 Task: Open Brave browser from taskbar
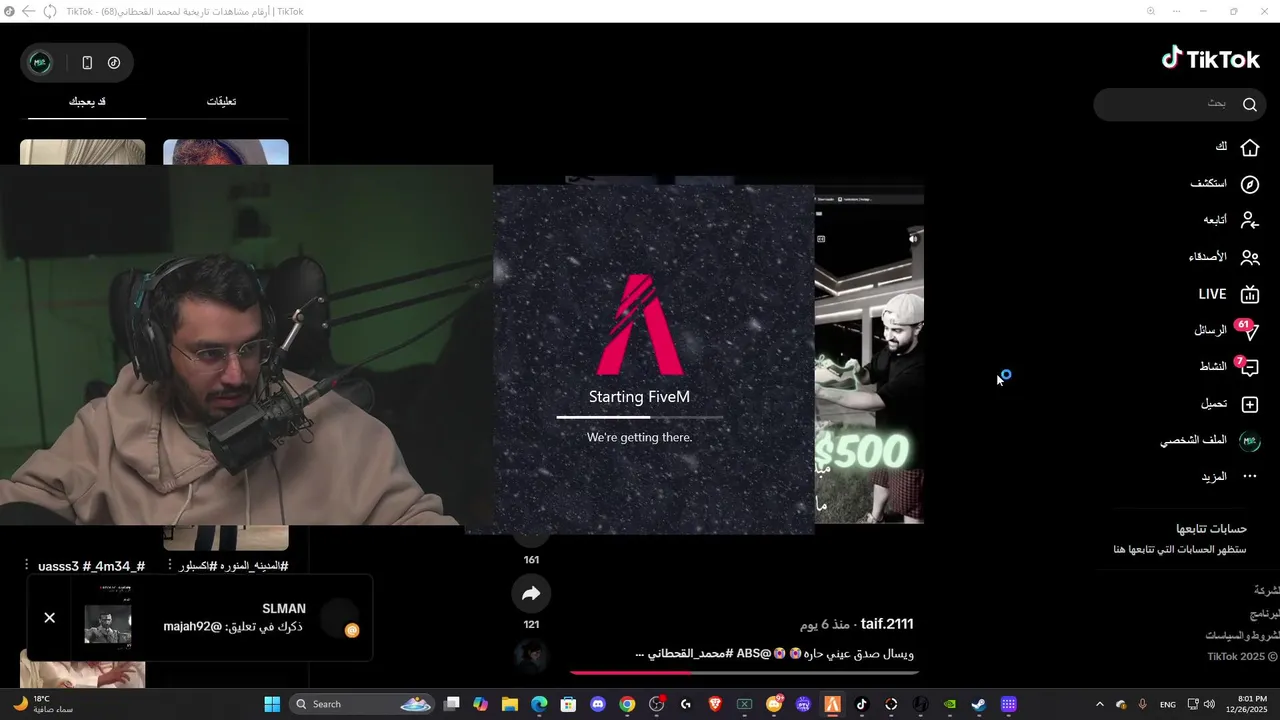715,704
